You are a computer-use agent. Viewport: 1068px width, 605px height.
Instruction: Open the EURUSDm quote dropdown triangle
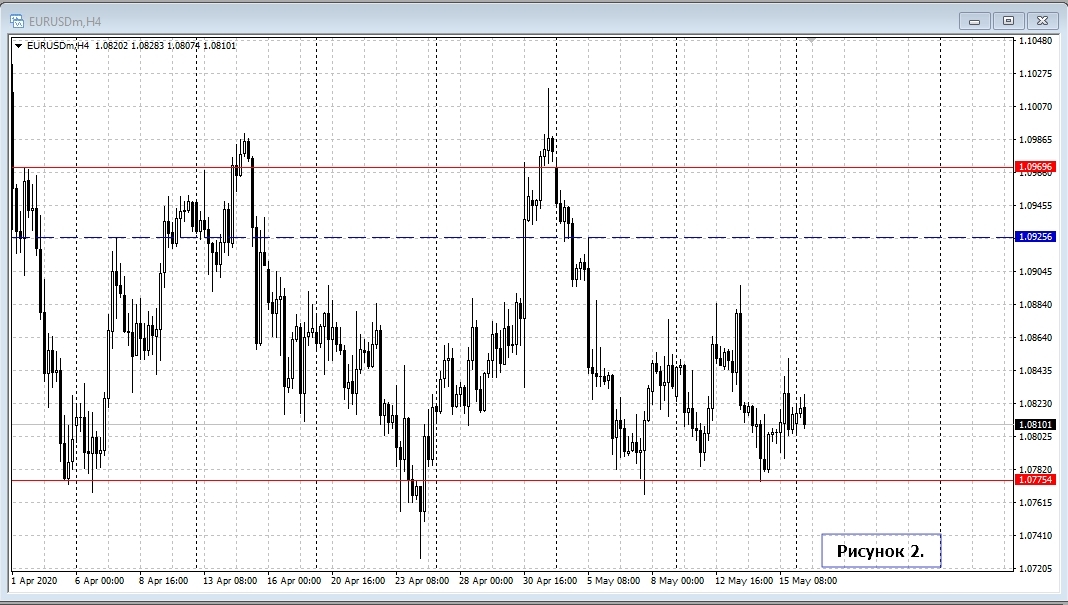tap(17, 44)
